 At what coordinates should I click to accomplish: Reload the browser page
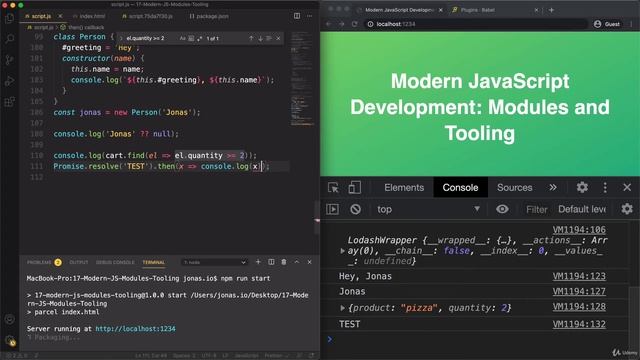pos(355,24)
